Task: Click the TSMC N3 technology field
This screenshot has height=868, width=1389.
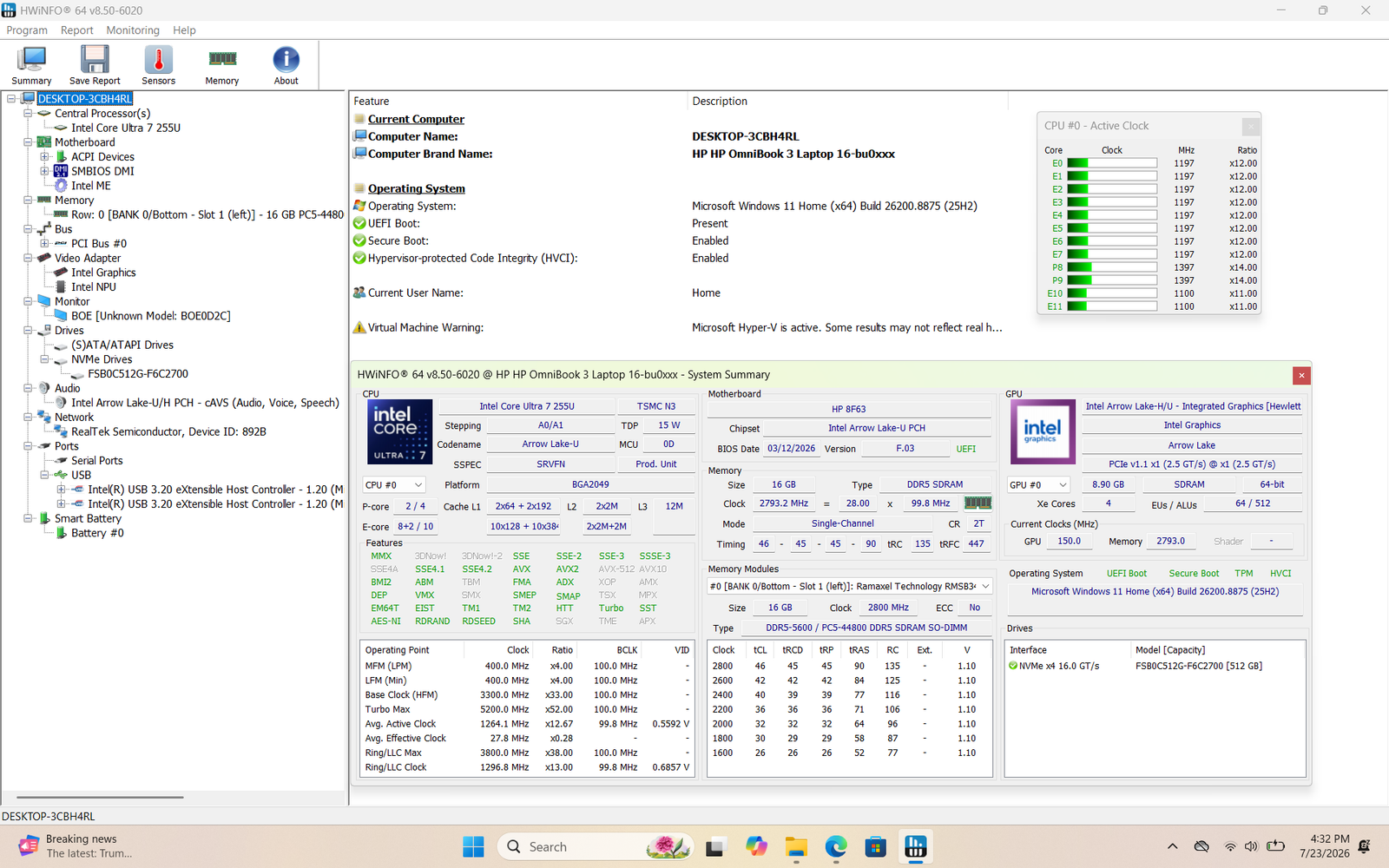Action: coord(656,406)
